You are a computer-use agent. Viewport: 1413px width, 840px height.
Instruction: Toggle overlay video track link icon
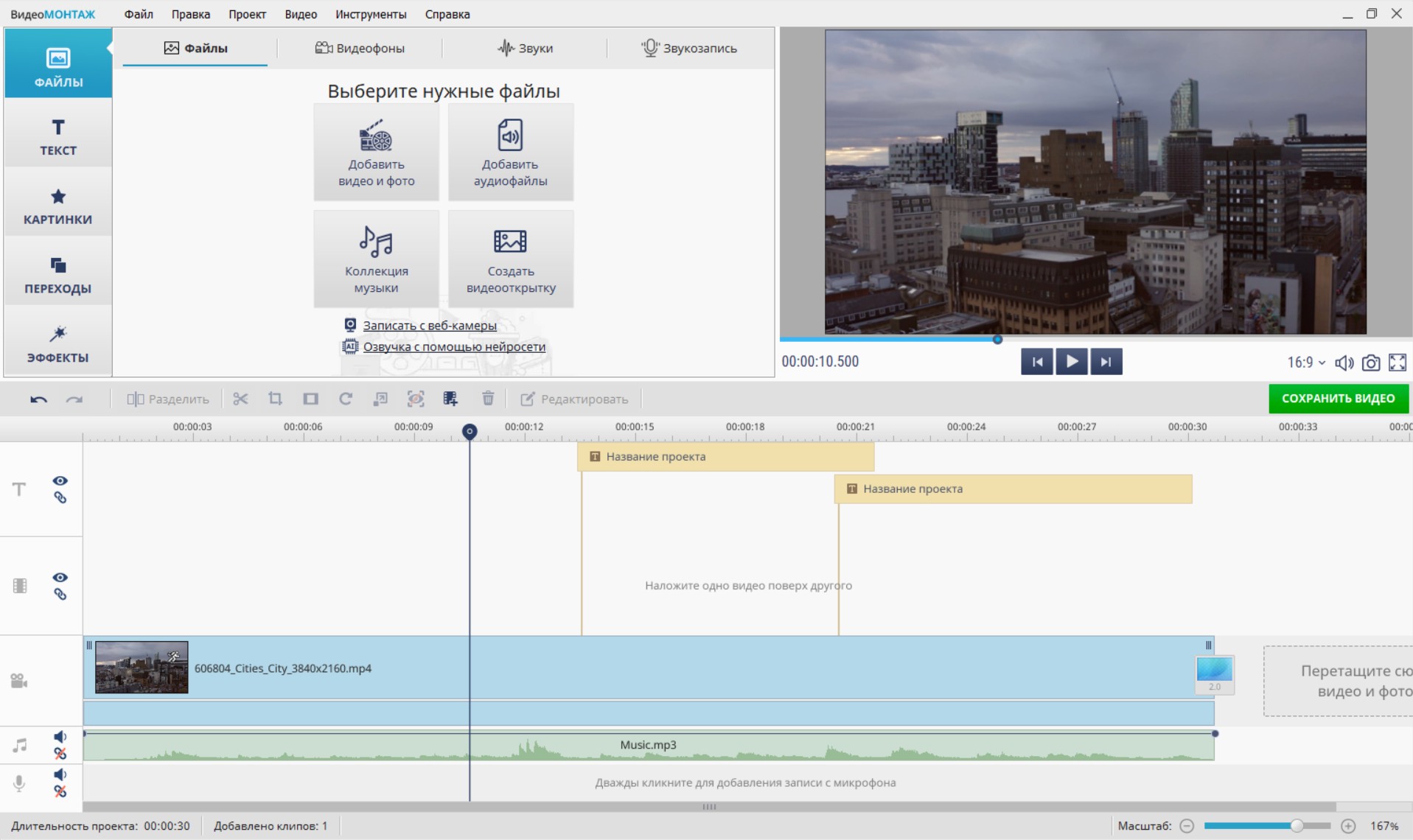coord(60,595)
